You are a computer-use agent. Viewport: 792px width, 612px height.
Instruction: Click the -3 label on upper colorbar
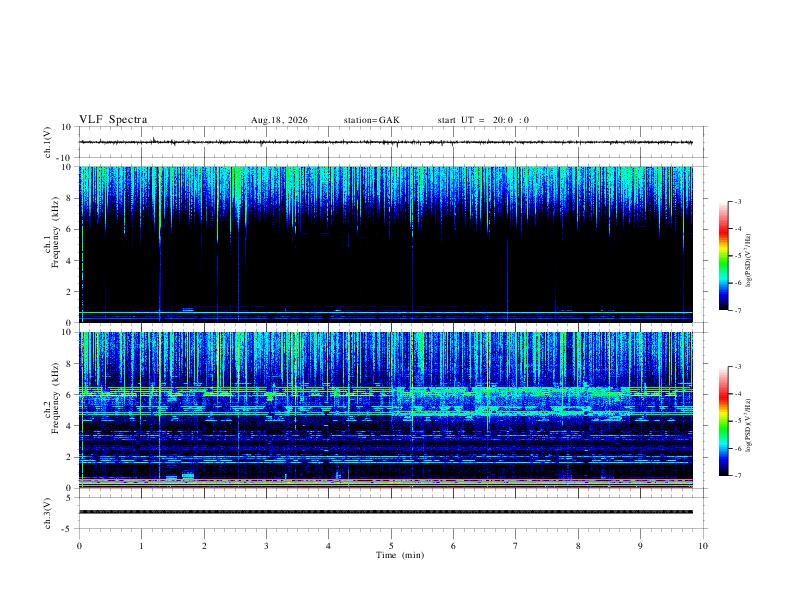coord(737,201)
